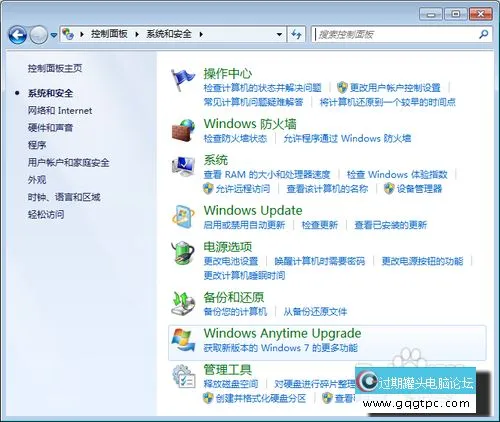Click 唤醒计算机时需要密码
This screenshot has height=422, width=500.
pyautogui.click(x=320, y=261)
